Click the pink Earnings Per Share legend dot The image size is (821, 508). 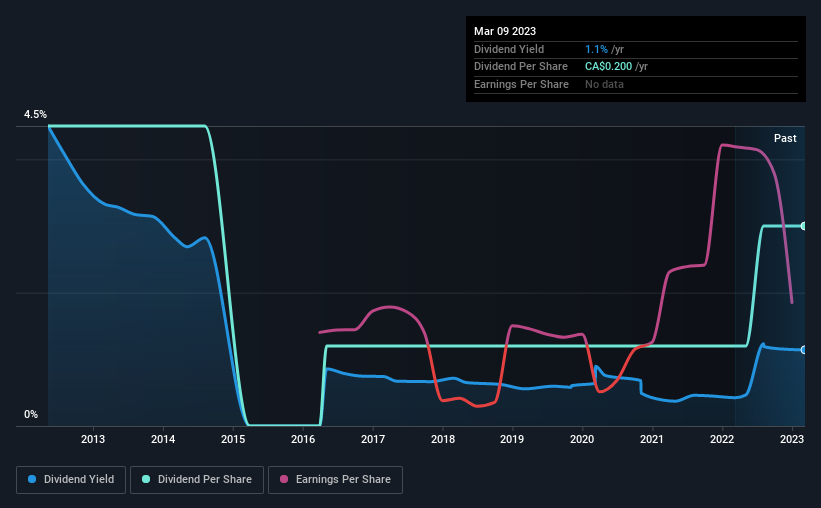(284, 479)
